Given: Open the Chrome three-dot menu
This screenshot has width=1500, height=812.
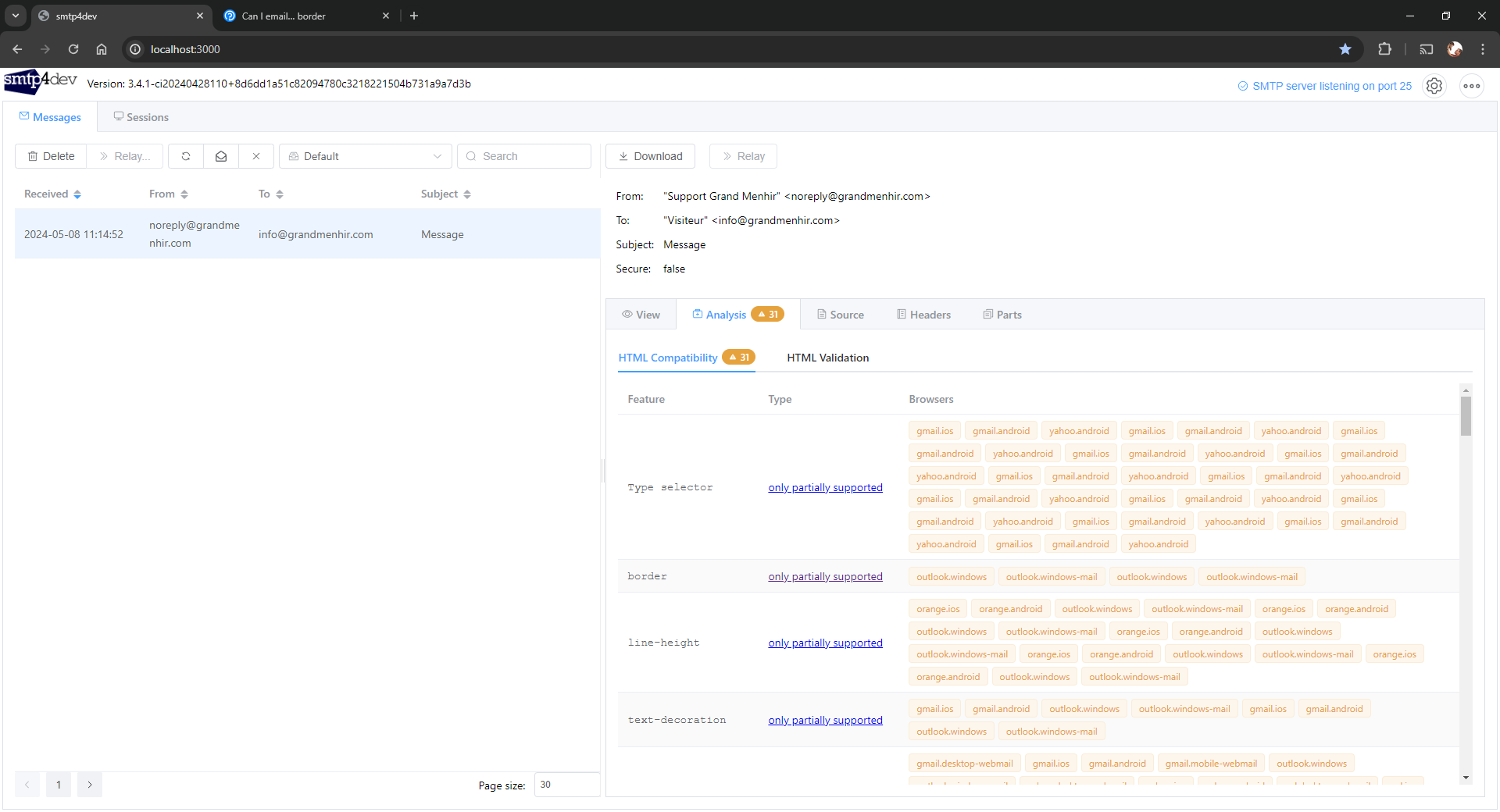Looking at the screenshot, I should (x=1483, y=49).
